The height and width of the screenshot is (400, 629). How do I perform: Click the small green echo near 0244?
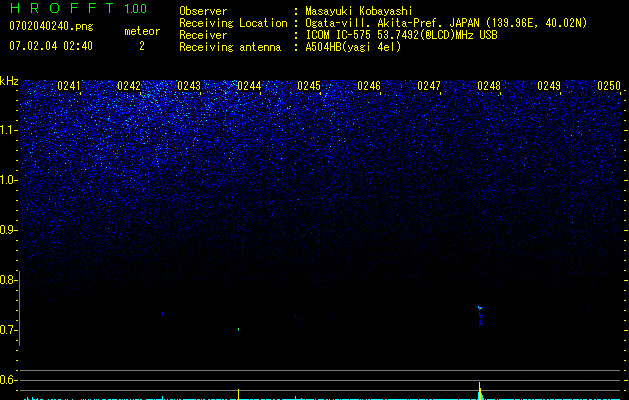point(239,329)
